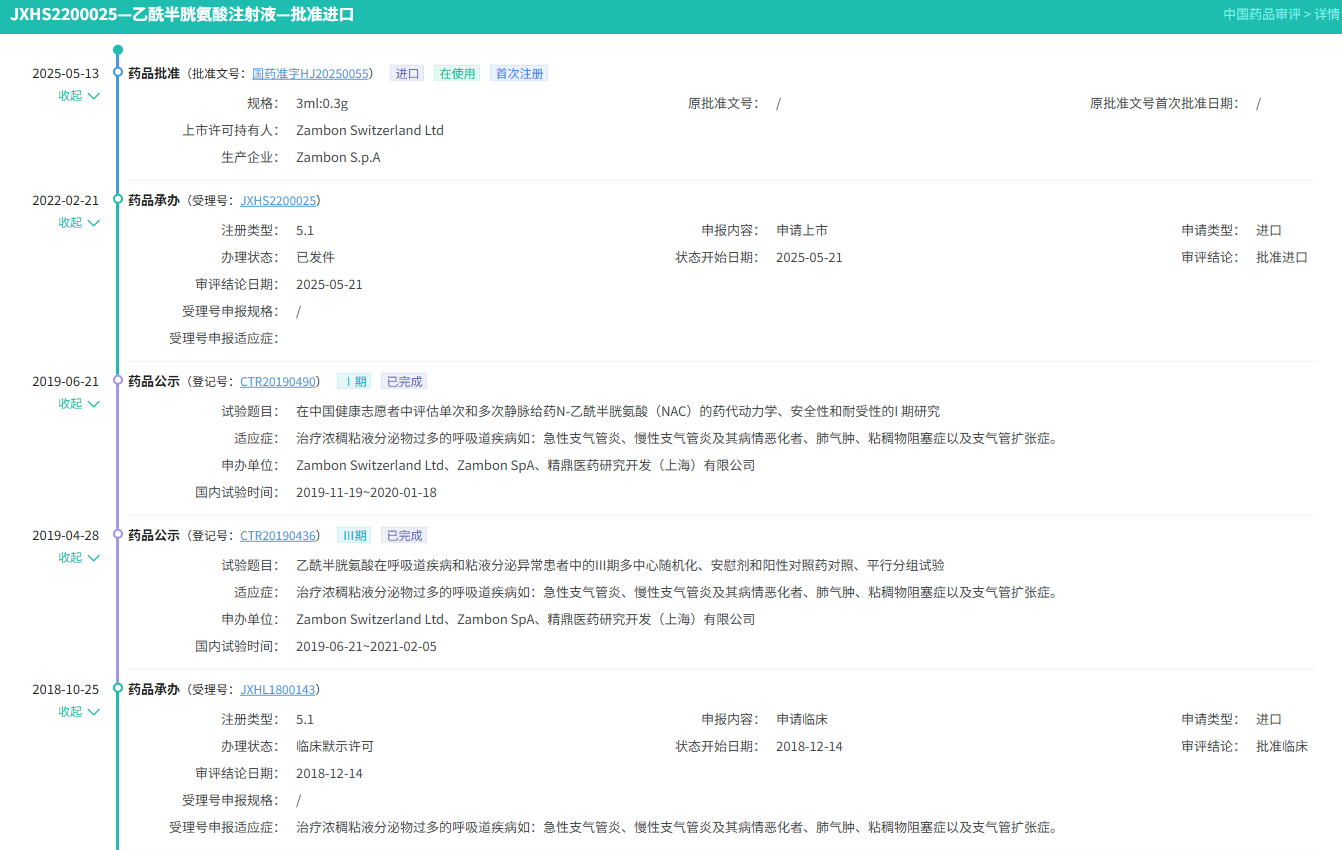Click the Ⅰ期 phase tag

pos(354,382)
